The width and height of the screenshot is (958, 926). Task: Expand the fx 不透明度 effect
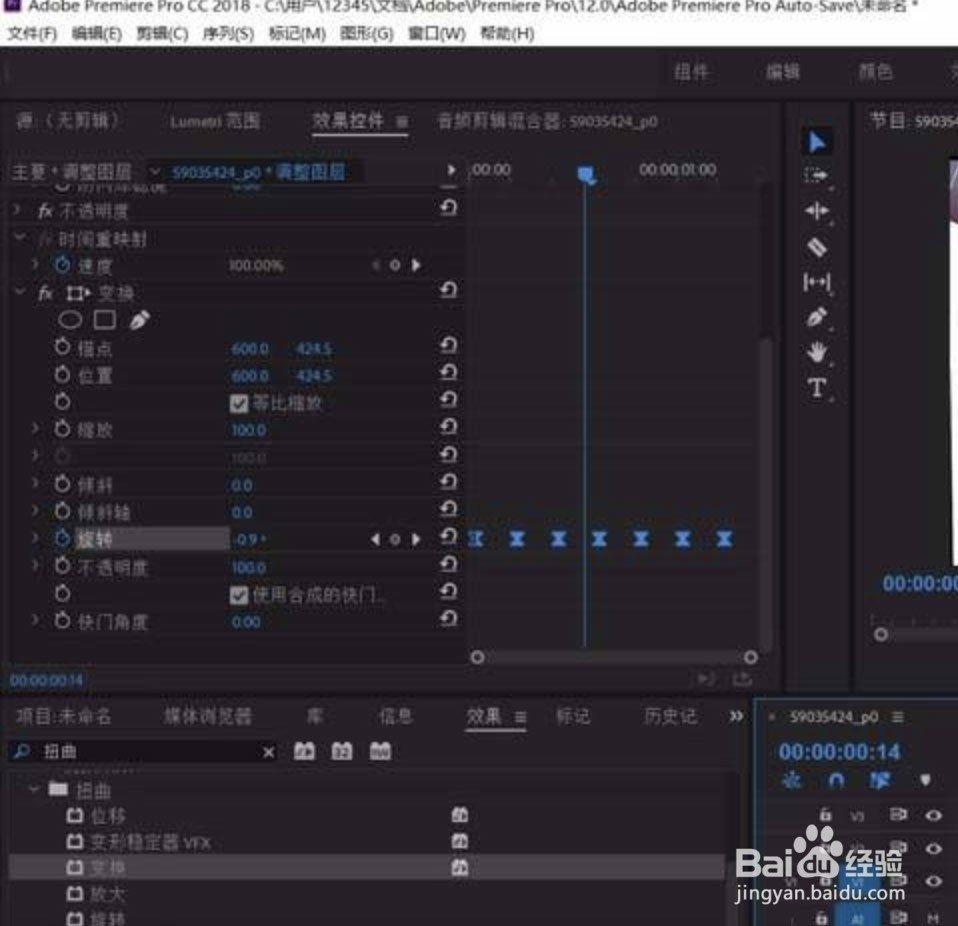coord(18,210)
